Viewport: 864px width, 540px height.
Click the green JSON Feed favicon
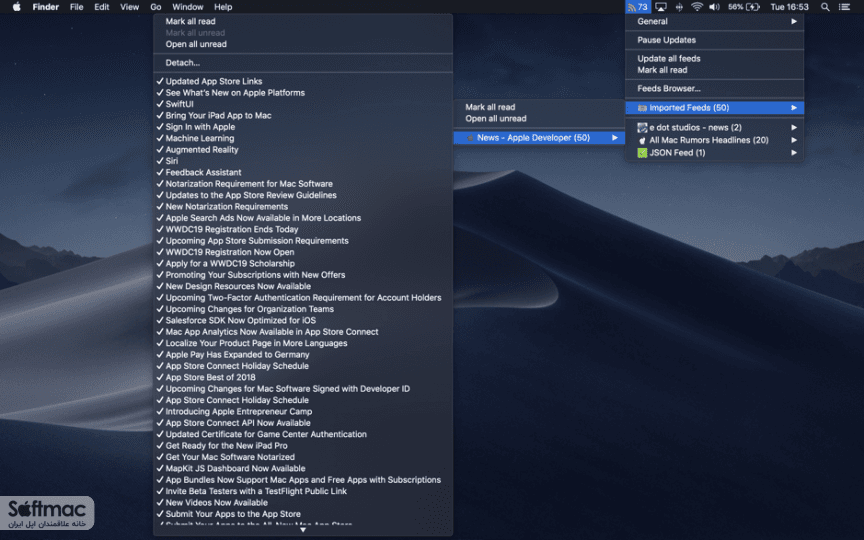[x=642, y=153]
